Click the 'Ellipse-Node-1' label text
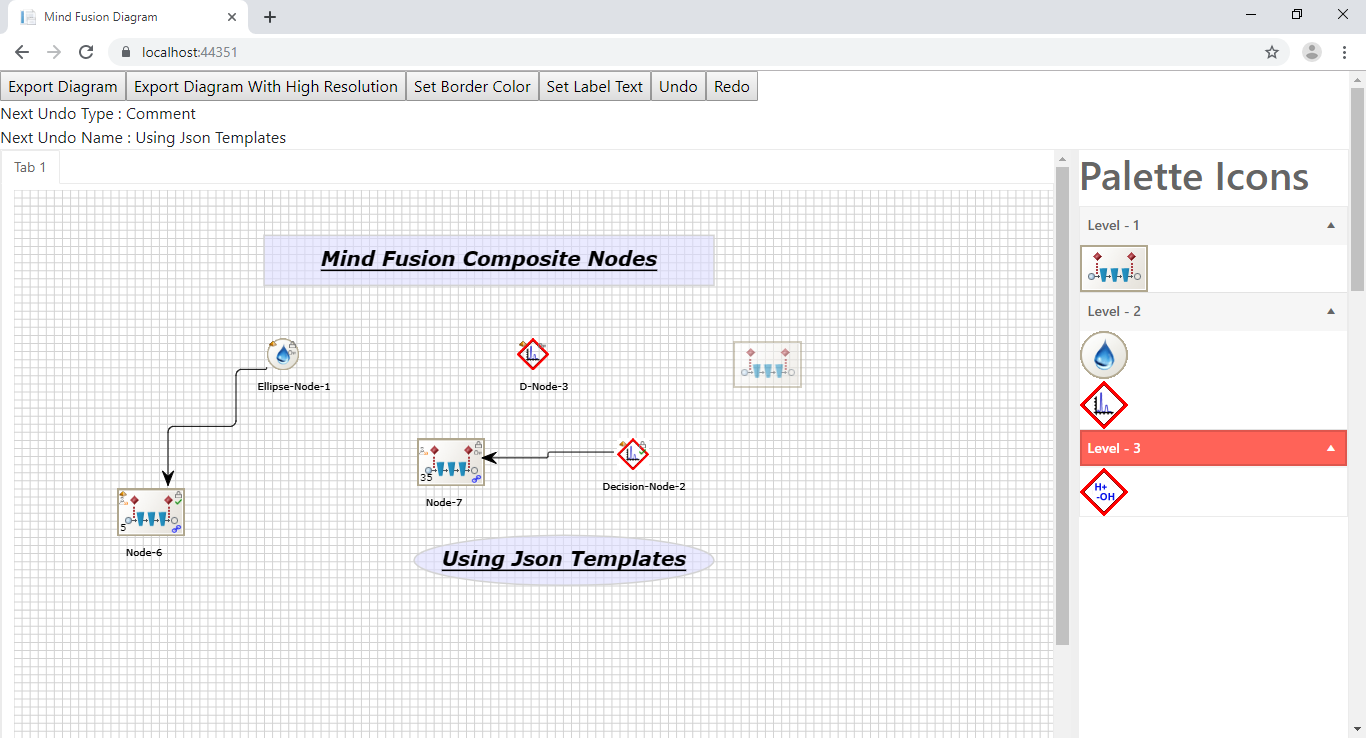Screen dimensions: 1366x738 [x=294, y=386]
